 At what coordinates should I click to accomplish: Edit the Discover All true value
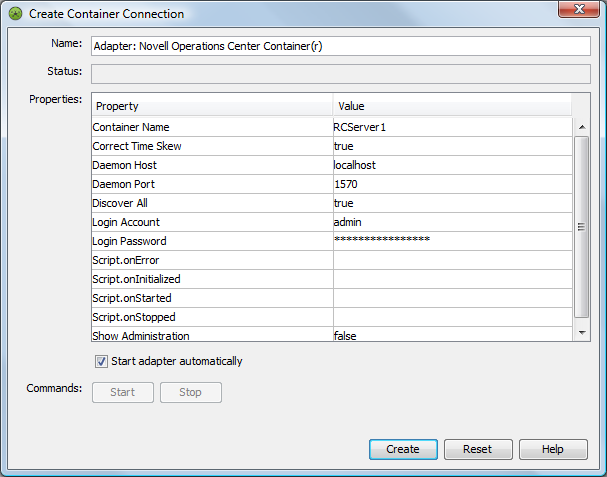click(x=453, y=203)
